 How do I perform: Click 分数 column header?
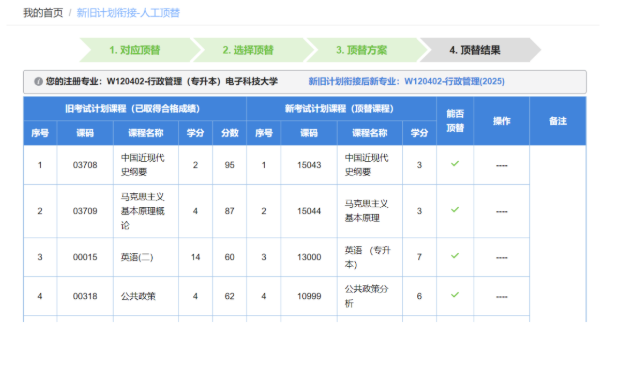point(230,133)
